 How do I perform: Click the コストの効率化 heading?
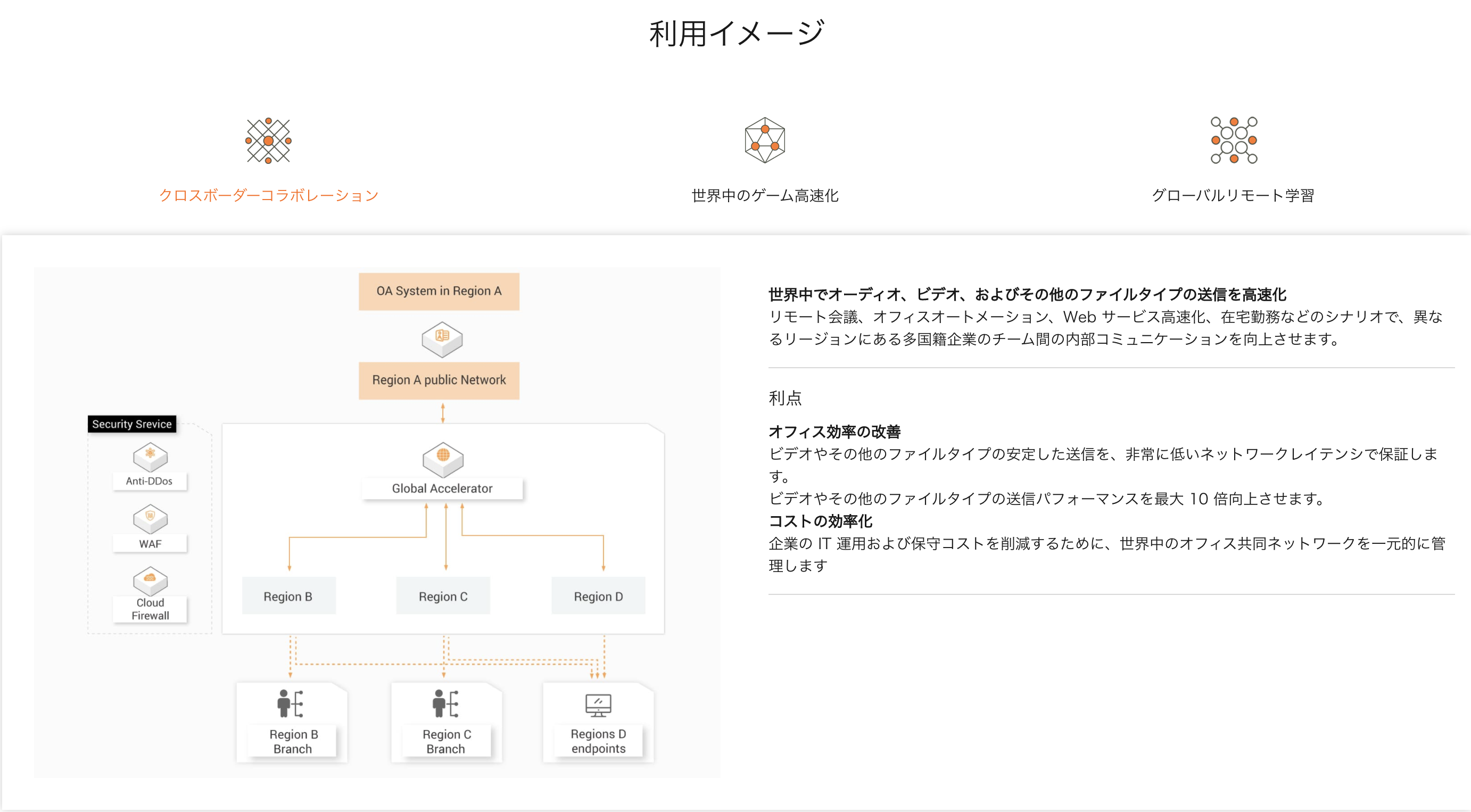click(x=820, y=521)
